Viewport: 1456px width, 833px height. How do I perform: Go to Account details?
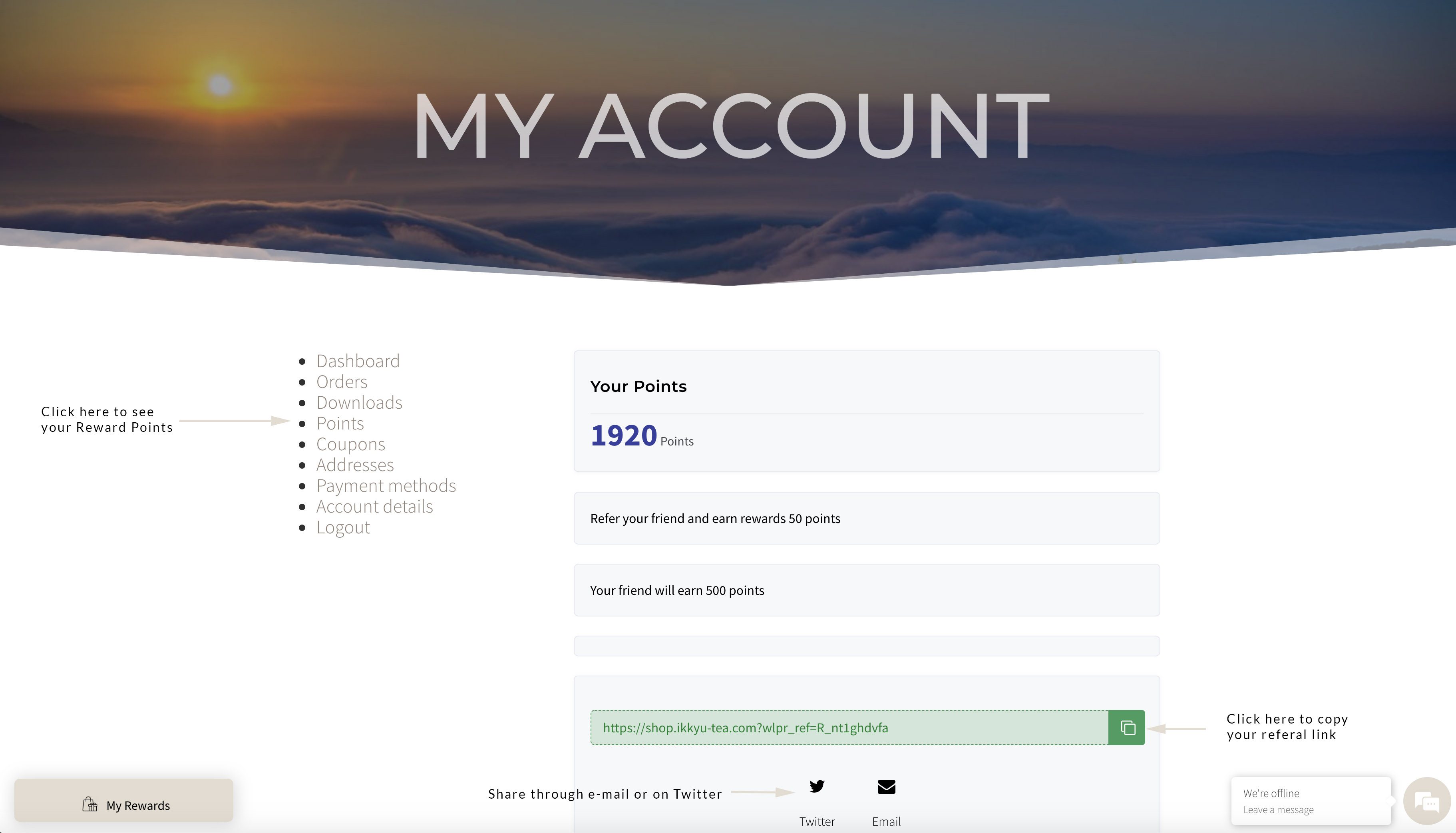tap(374, 506)
